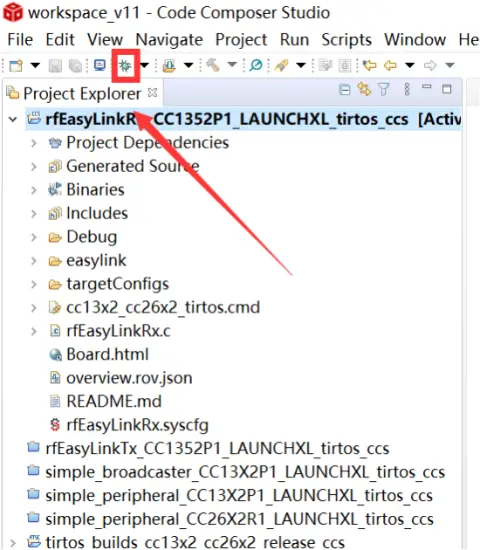
Task: Expand the targetConfigs folder
Action: [x=34, y=284]
